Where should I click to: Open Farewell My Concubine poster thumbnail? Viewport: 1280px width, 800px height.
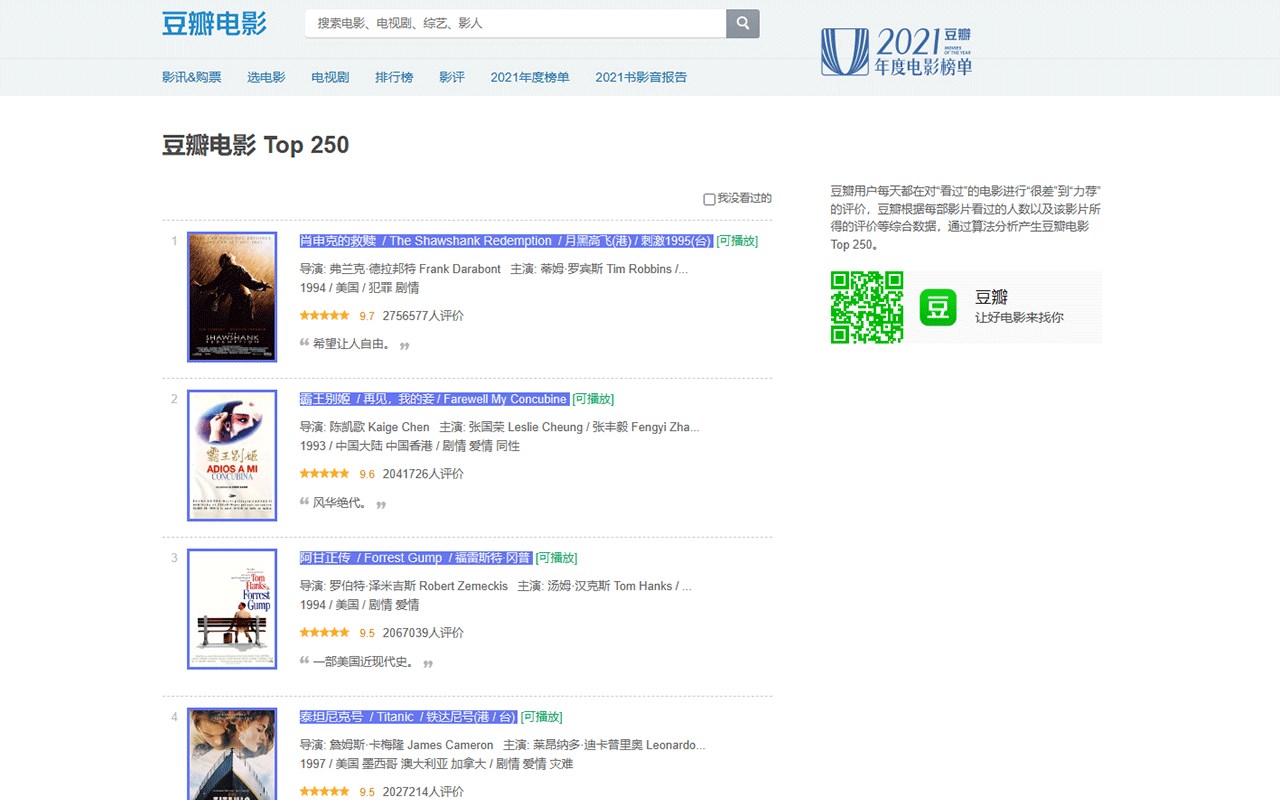coord(232,456)
